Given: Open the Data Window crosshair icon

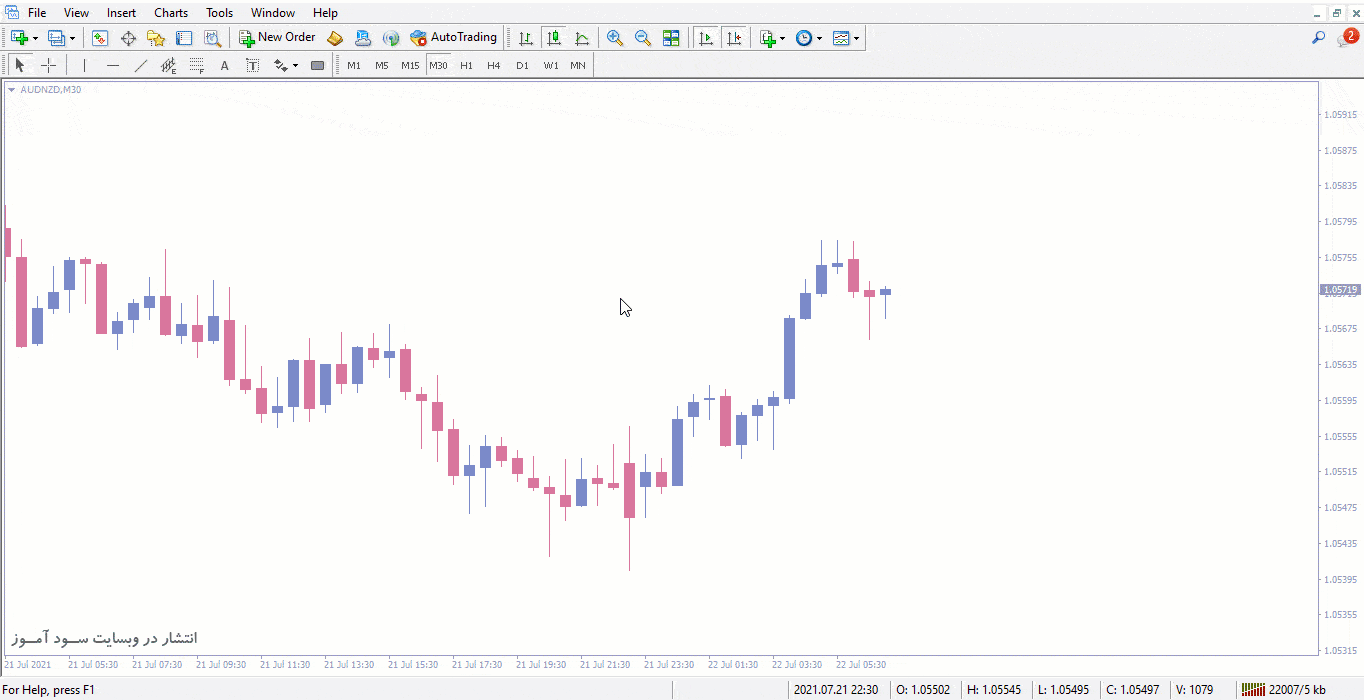Looking at the screenshot, I should point(128,37).
